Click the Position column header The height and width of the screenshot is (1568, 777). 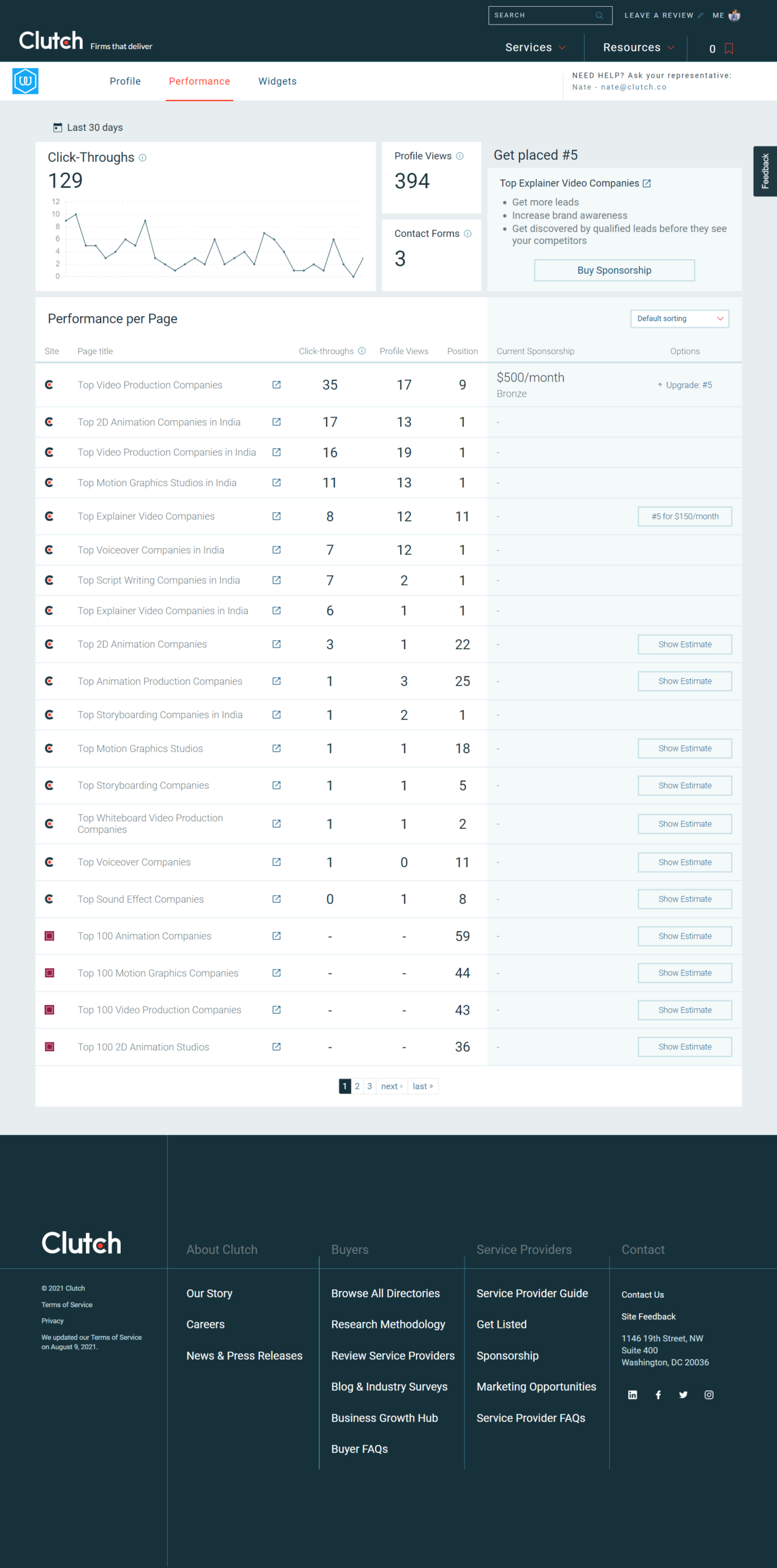coord(462,351)
